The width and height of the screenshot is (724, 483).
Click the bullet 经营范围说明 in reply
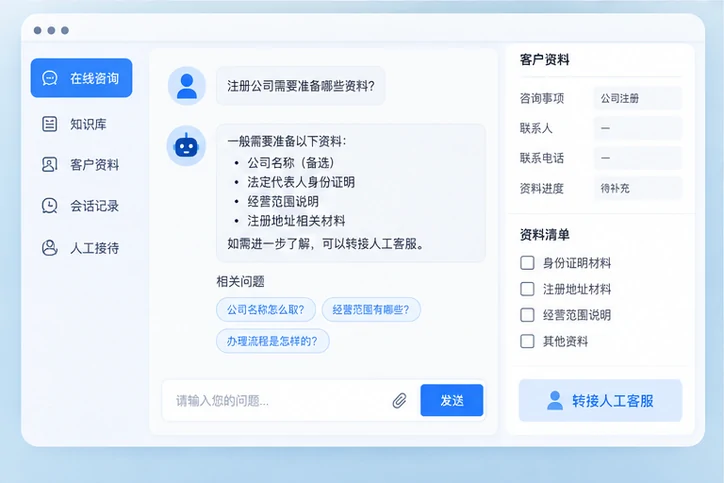pos(283,201)
